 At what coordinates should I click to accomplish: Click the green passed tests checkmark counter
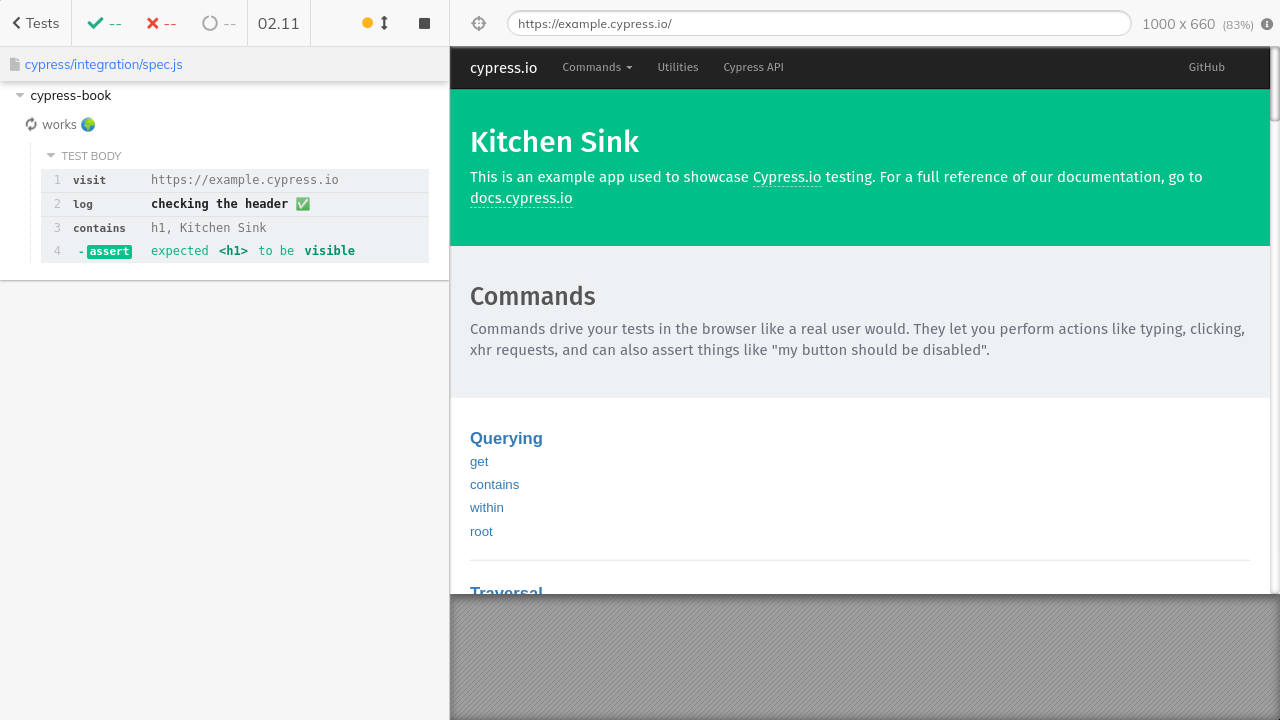(104, 23)
